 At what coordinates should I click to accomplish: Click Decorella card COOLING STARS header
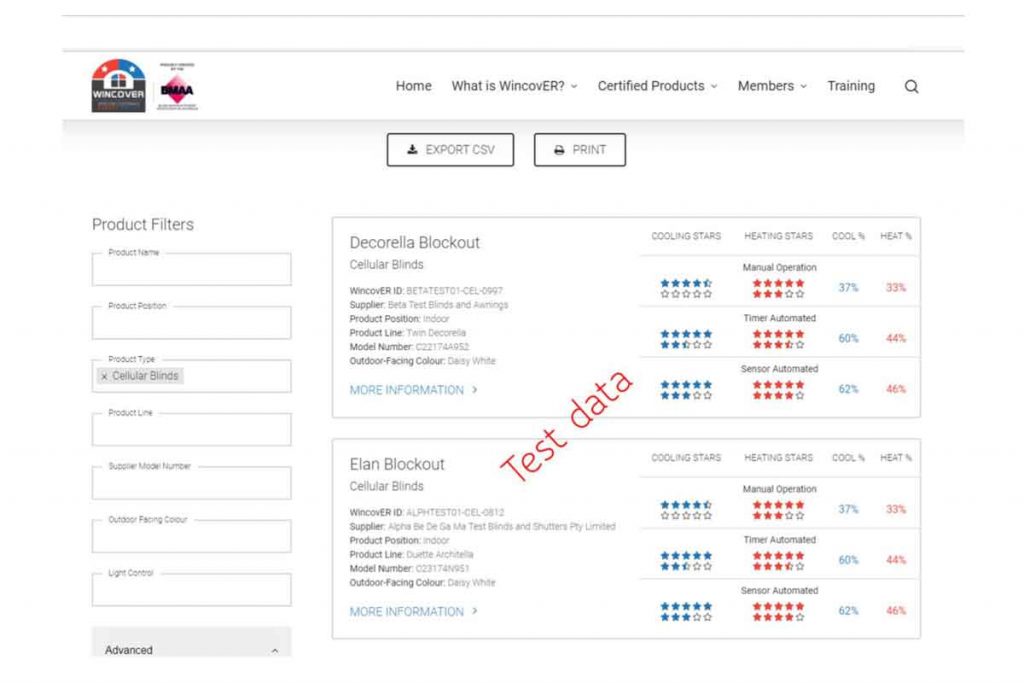686,236
